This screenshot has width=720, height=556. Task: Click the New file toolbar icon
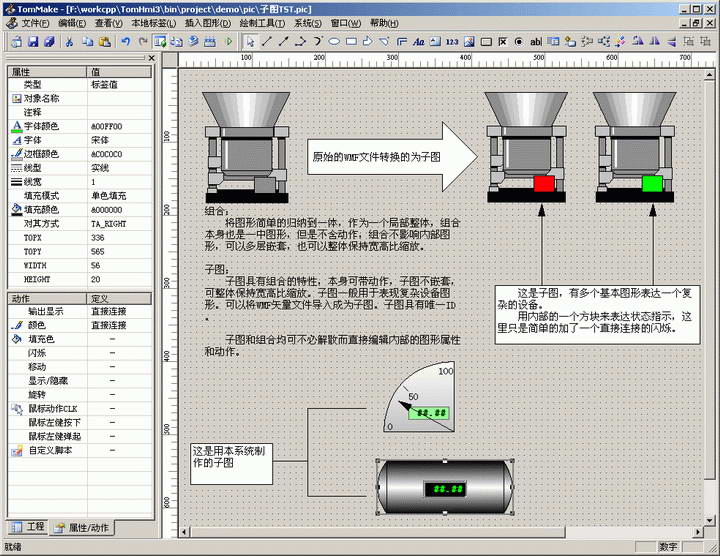coord(17,42)
